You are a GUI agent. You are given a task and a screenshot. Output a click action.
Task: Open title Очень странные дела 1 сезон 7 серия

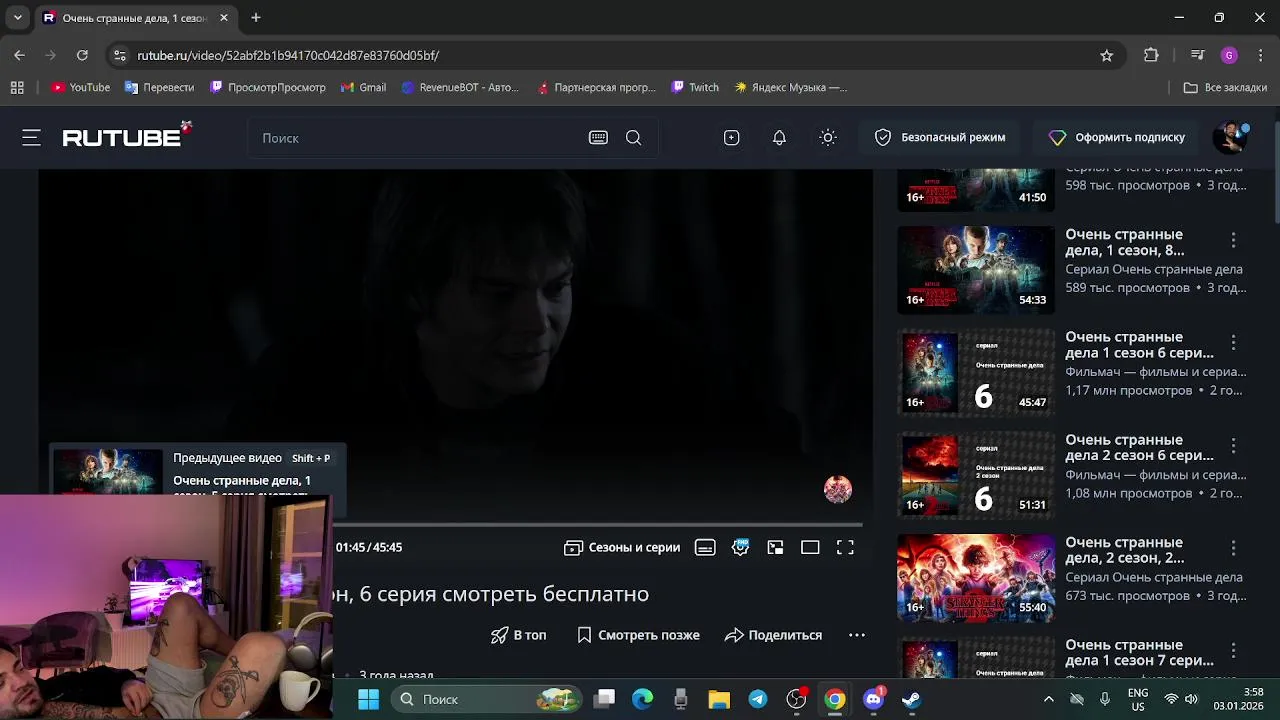[1139, 653]
